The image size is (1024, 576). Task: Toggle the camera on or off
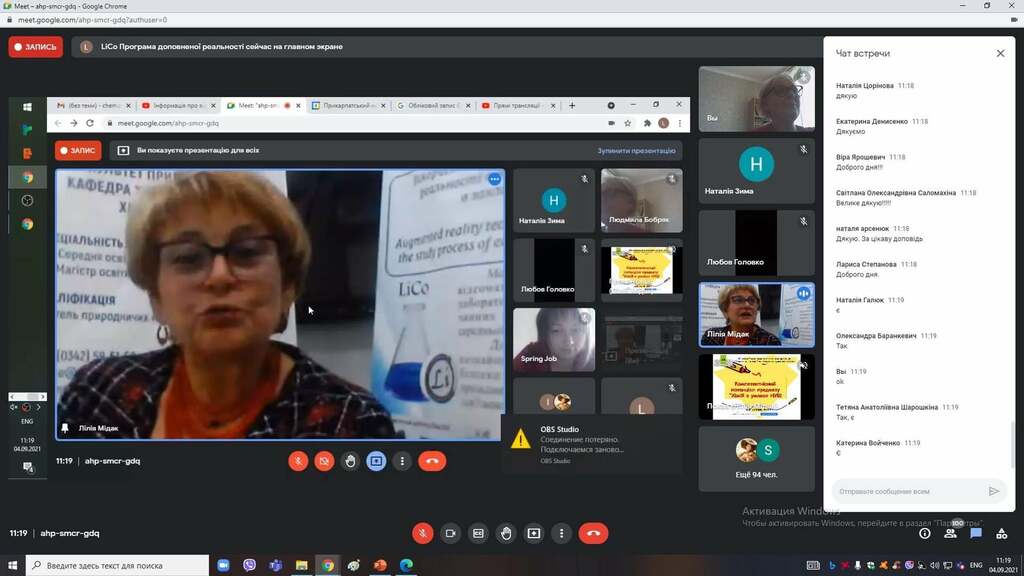point(451,533)
